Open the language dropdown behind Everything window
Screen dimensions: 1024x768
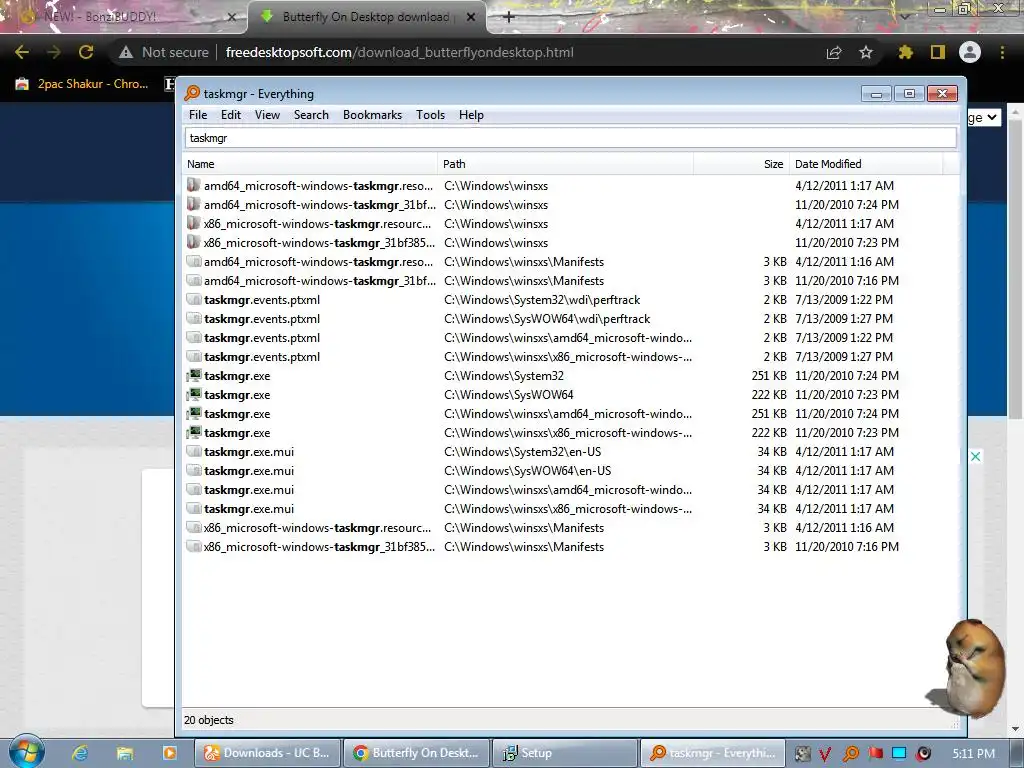pyautogui.click(x=984, y=118)
